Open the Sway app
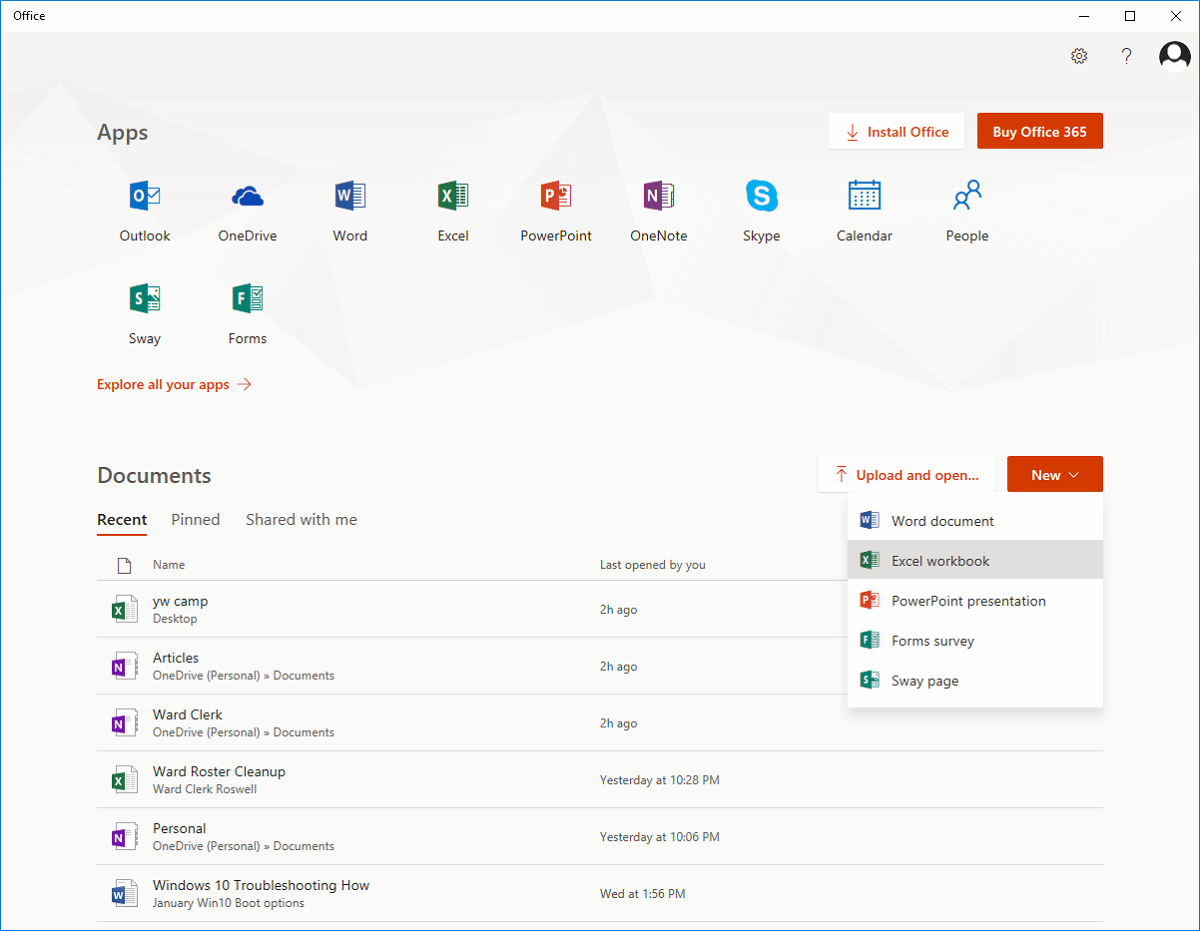The width and height of the screenshot is (1200, 931). tap(144, 310)
